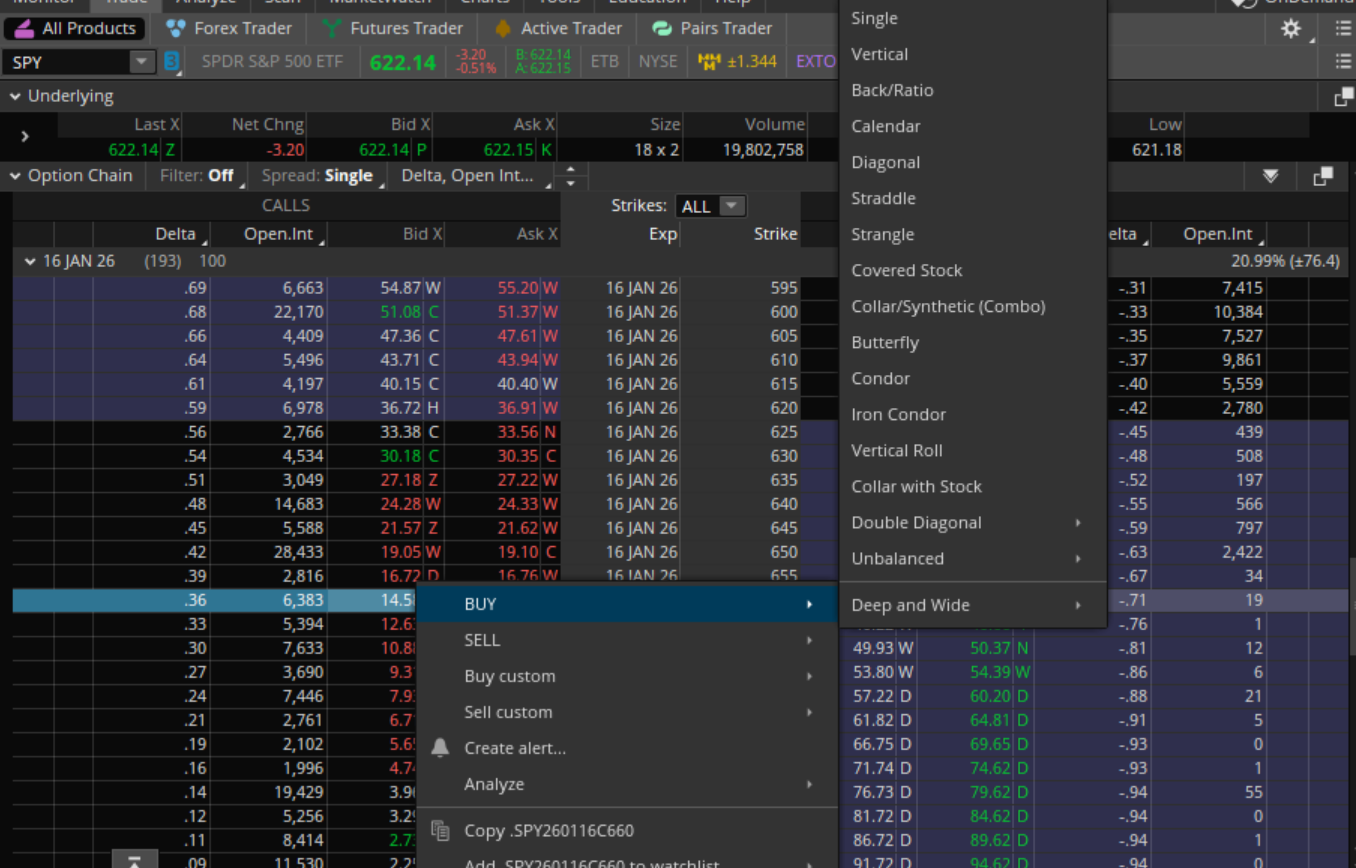Click the double-chevron down icon in the Option Chain header

click(1270, 177)
